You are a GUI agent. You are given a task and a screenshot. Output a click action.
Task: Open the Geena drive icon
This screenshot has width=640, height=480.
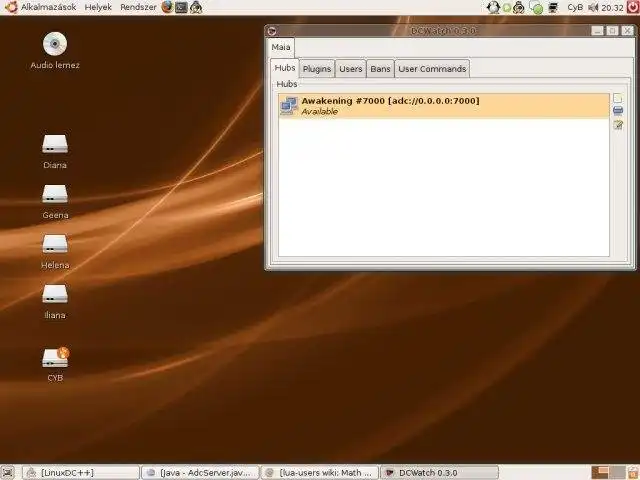point(55,193)
